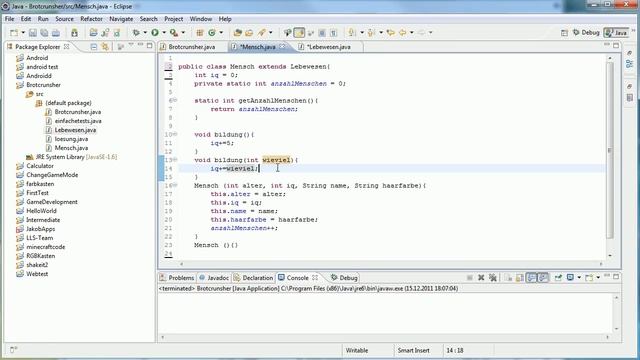This screenshot has width=640, height=360.
Task: Toggle Link with Editor in Package Explorer
Action: [x=105, y=47]
